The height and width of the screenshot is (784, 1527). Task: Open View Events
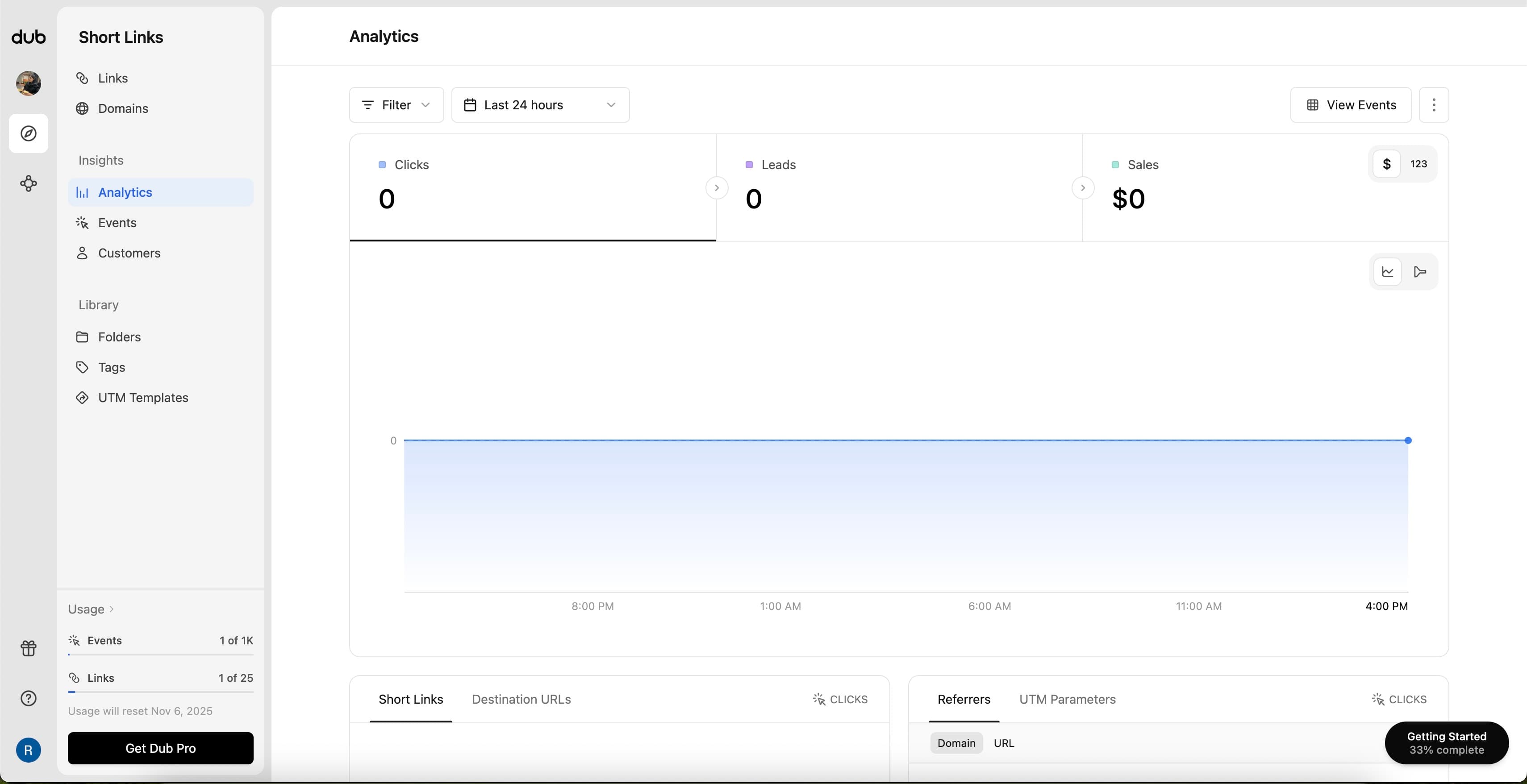(1350, 105)
